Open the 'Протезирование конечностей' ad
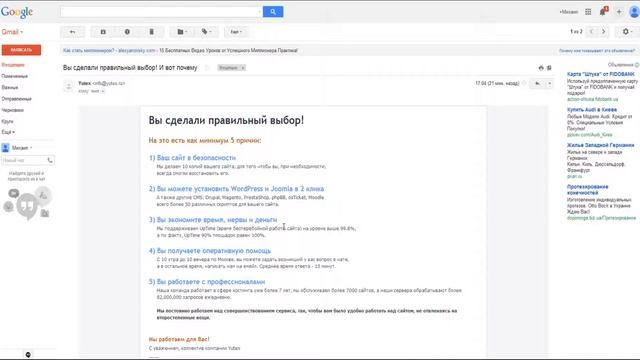 [x=587, y=189]
